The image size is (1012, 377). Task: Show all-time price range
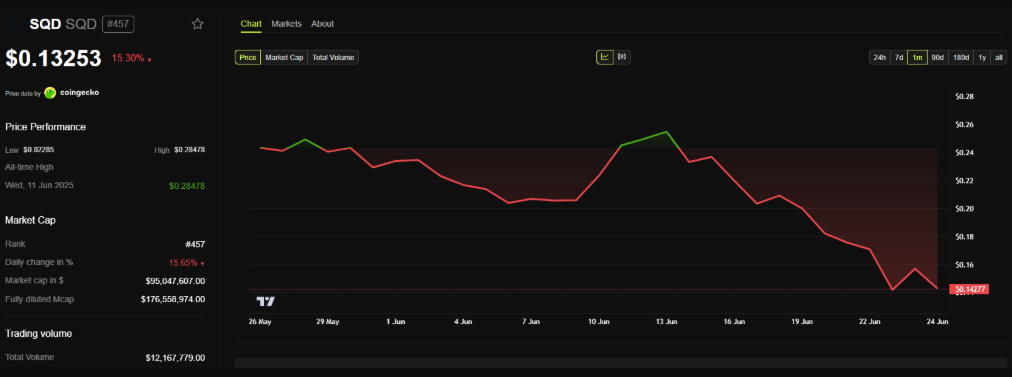(x=998, y=57)
